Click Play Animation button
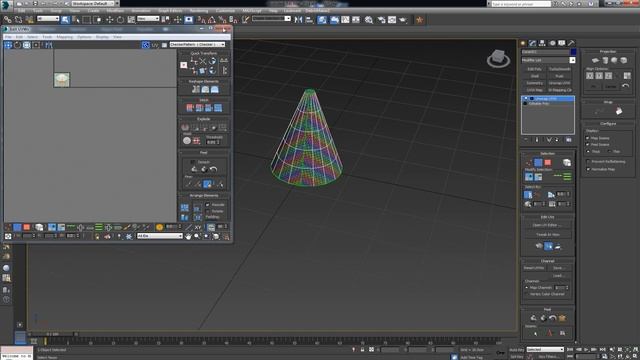The width and height of the screenshot is (640, 360). tap(586, 350)
